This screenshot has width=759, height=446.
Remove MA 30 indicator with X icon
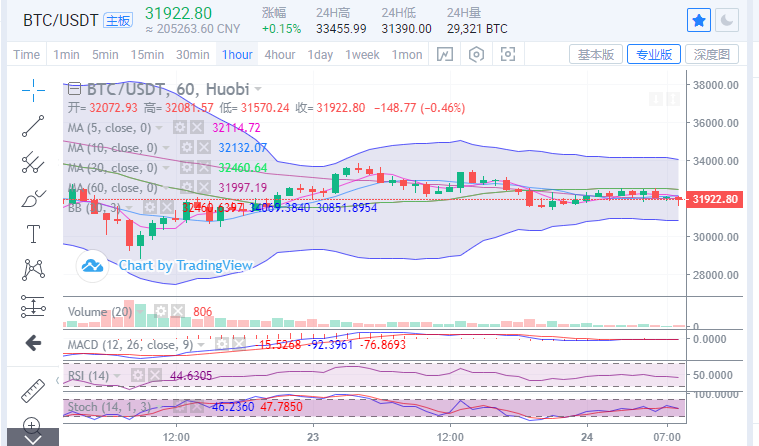(x=203, y=168)
